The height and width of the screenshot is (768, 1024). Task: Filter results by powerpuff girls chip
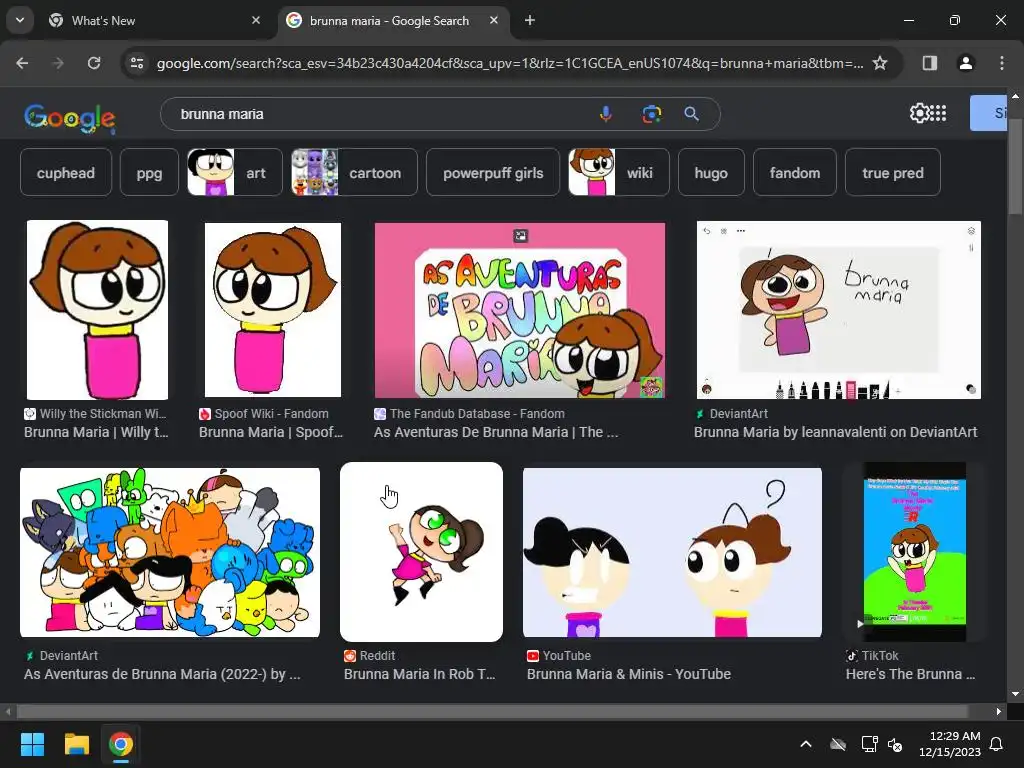[x=493, y=172]
